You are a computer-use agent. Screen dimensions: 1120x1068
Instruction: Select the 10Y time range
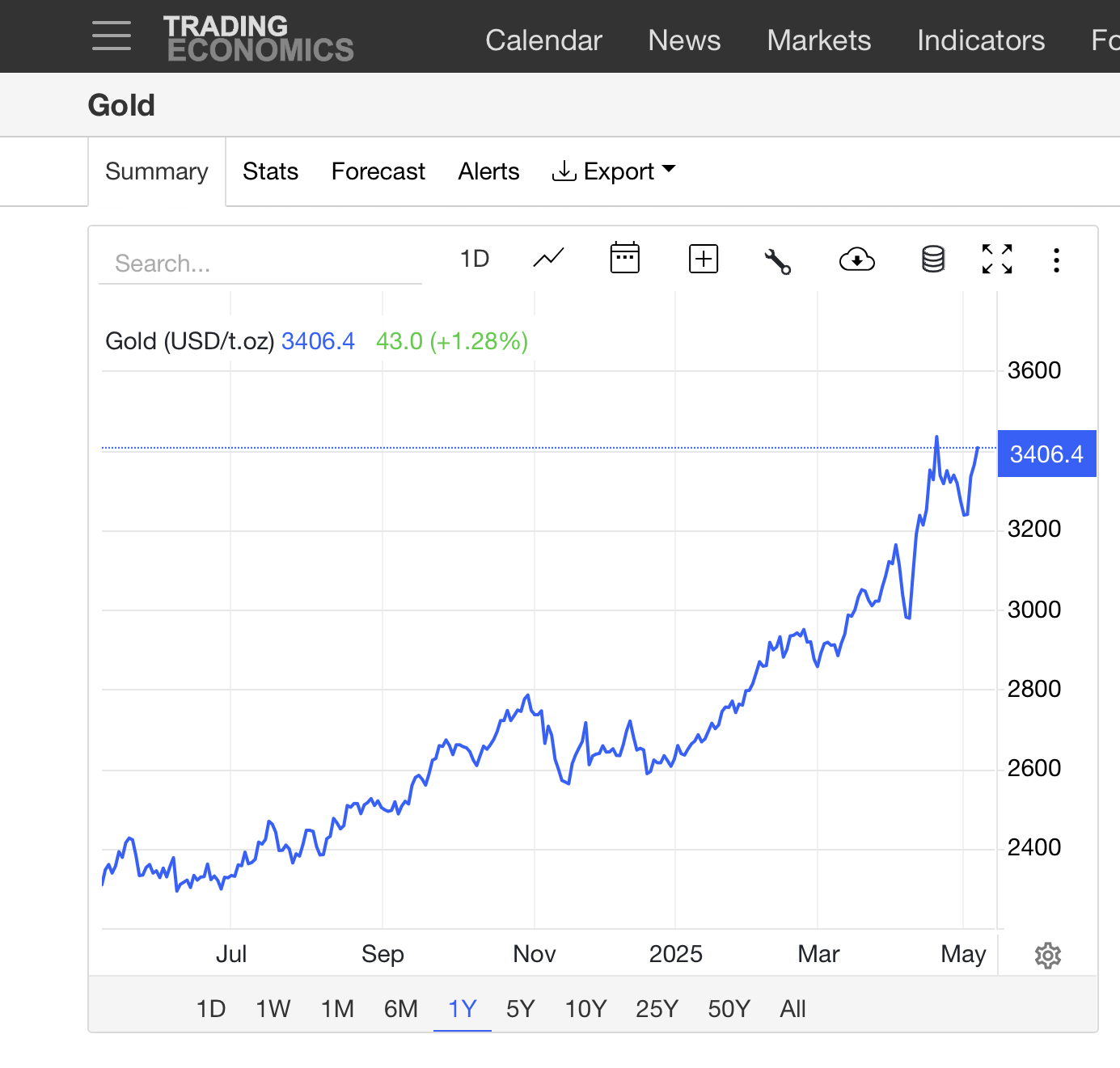click(585, 1009)
